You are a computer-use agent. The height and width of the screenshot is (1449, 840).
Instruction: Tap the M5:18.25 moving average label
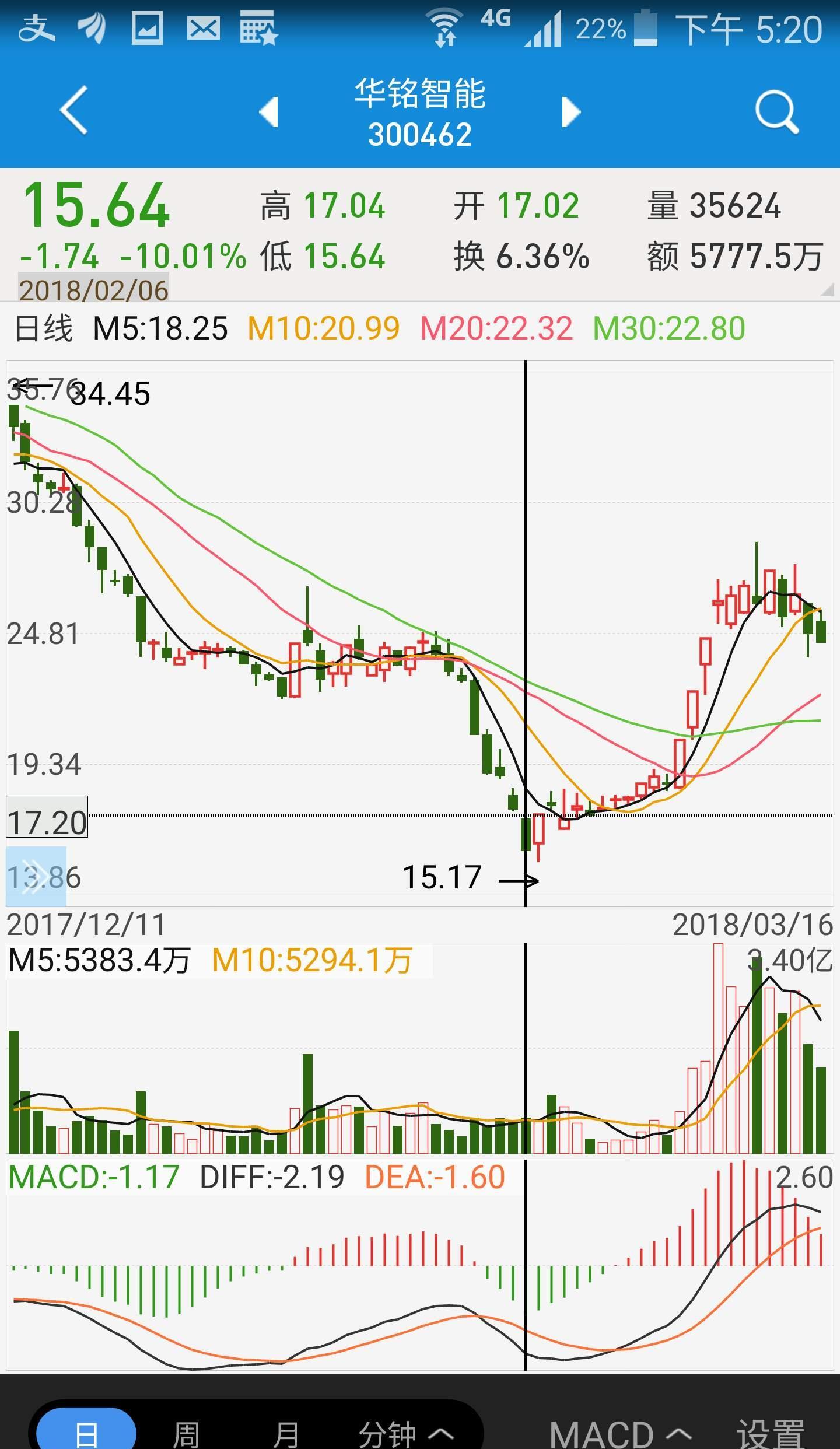coord(160,328)
